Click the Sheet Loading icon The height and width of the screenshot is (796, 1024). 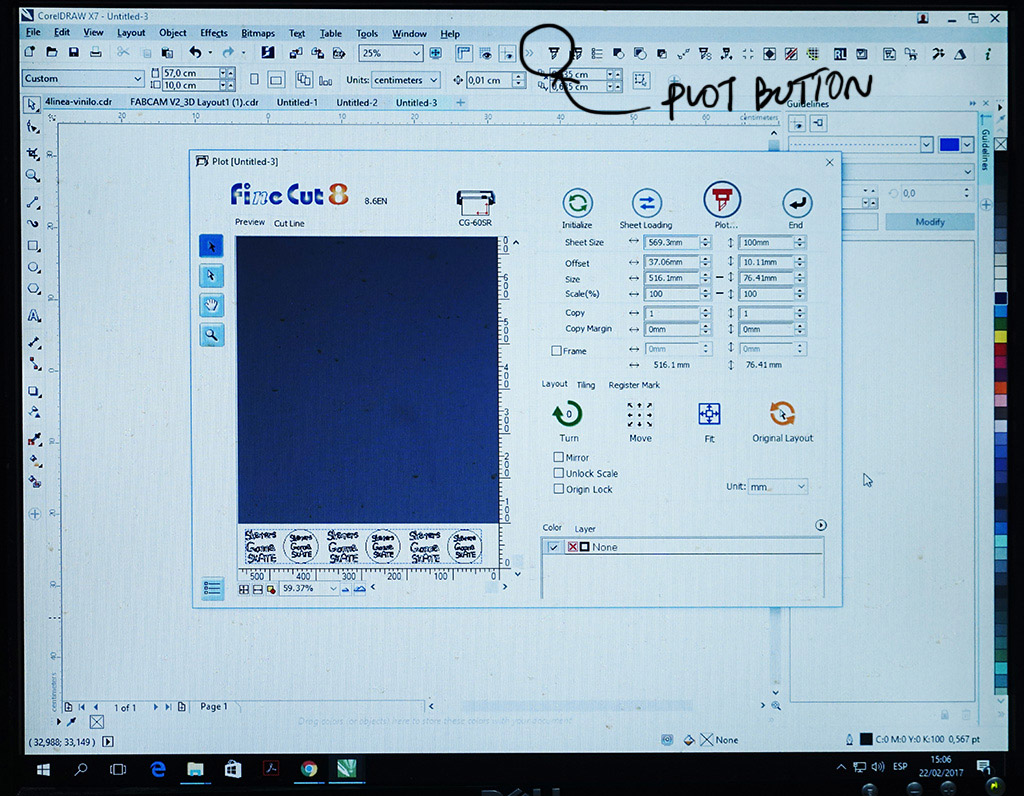pyautogui.click(x=647, y=203)
